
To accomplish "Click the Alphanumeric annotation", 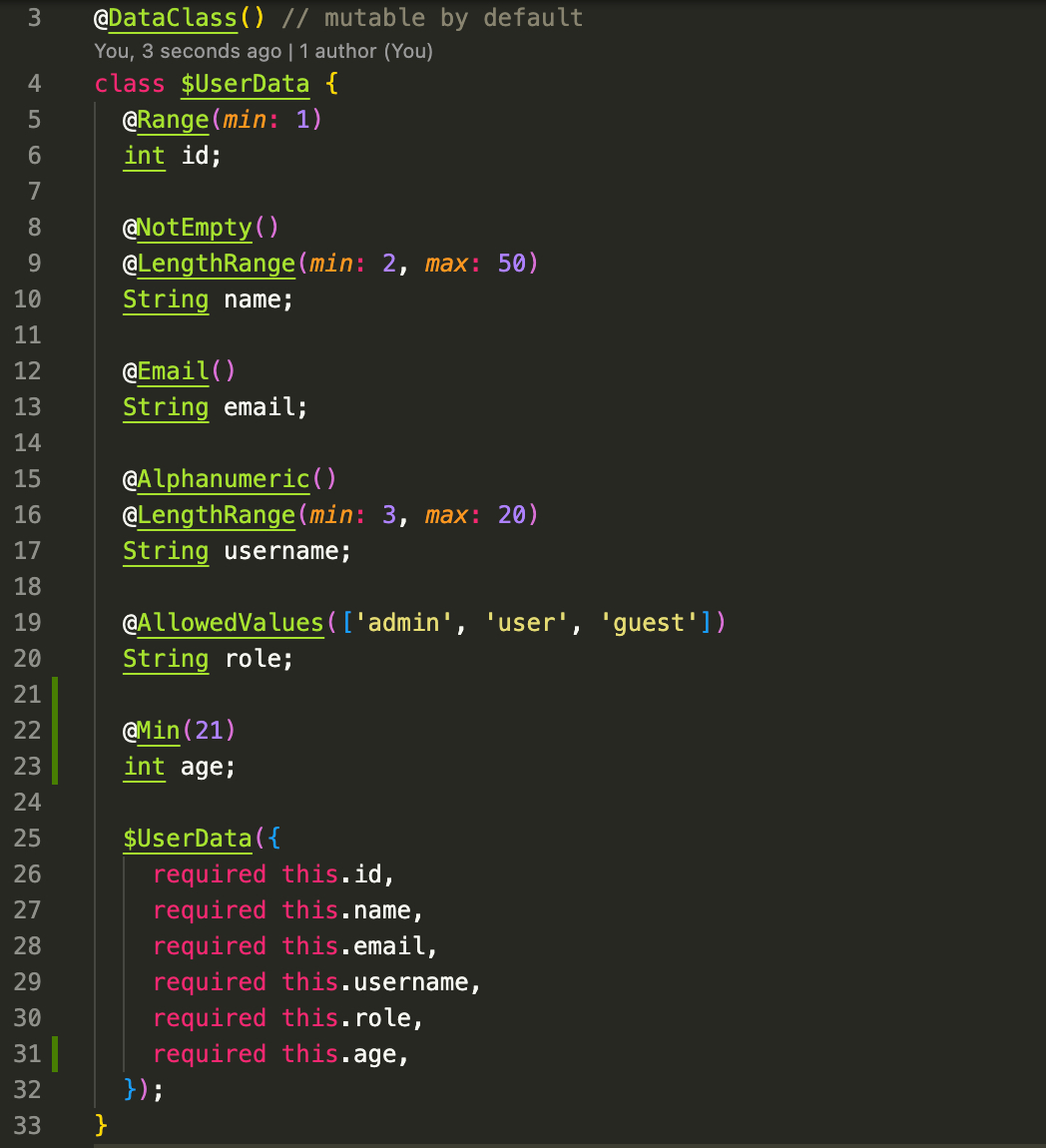I will tap(224, 479).
